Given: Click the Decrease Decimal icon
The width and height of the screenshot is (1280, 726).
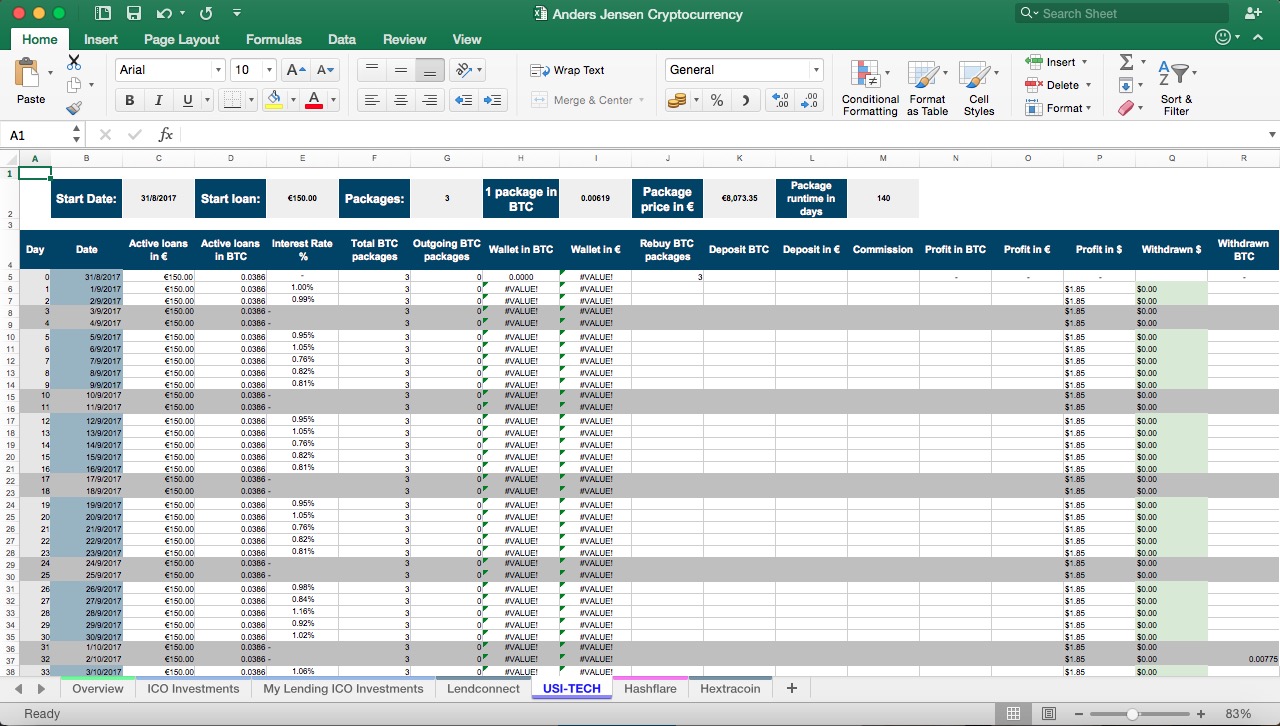Looking at the screenshot, I should pyautogui.click(x=810, y=100).
